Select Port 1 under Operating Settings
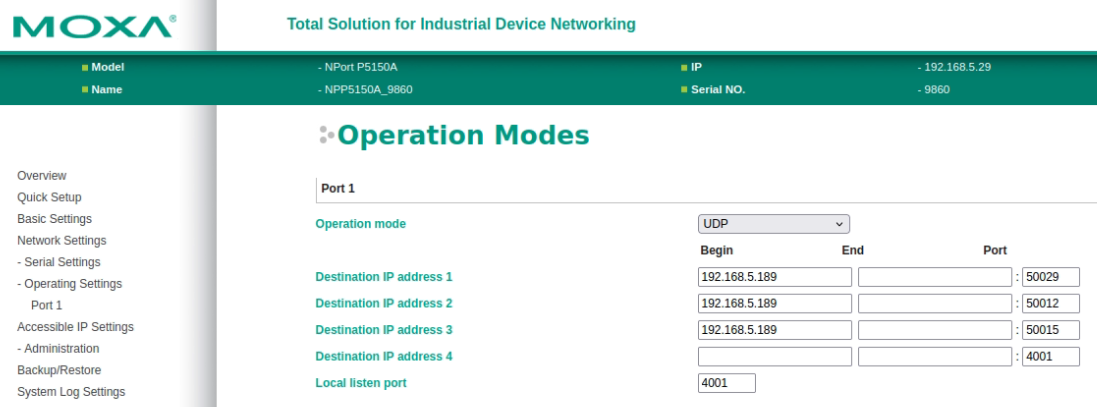1097x407 pixels. coord(46,305)
